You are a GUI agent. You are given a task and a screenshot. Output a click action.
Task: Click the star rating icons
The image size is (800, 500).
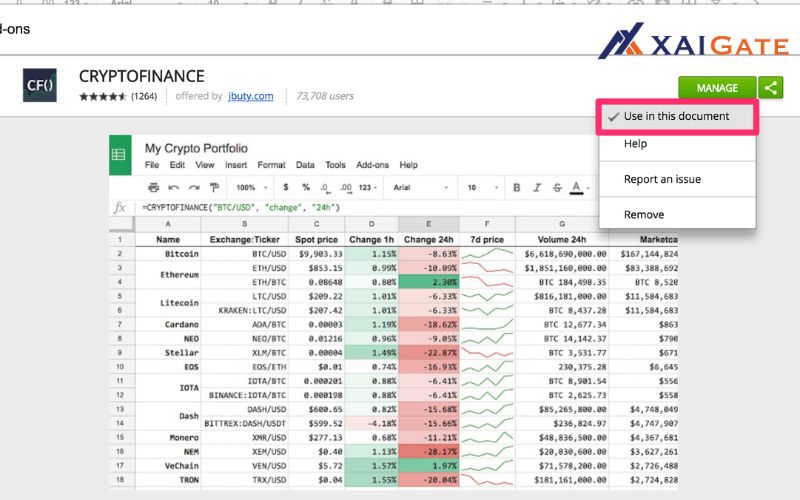pyautogui.click(x=103, y=96)
